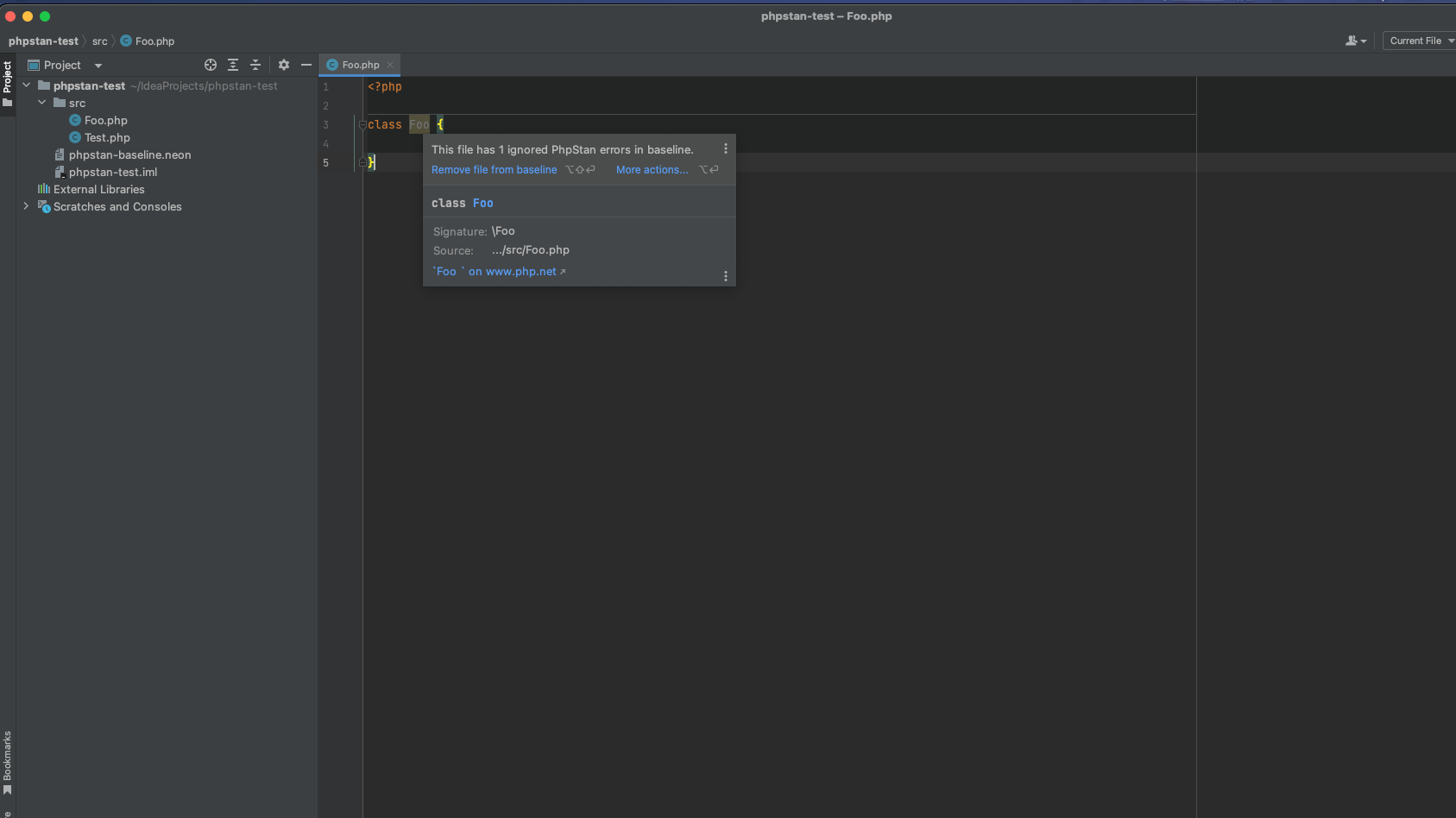Open the Current File run configuration dropdown
The image size is (1456, 818).
(1418, 41)
